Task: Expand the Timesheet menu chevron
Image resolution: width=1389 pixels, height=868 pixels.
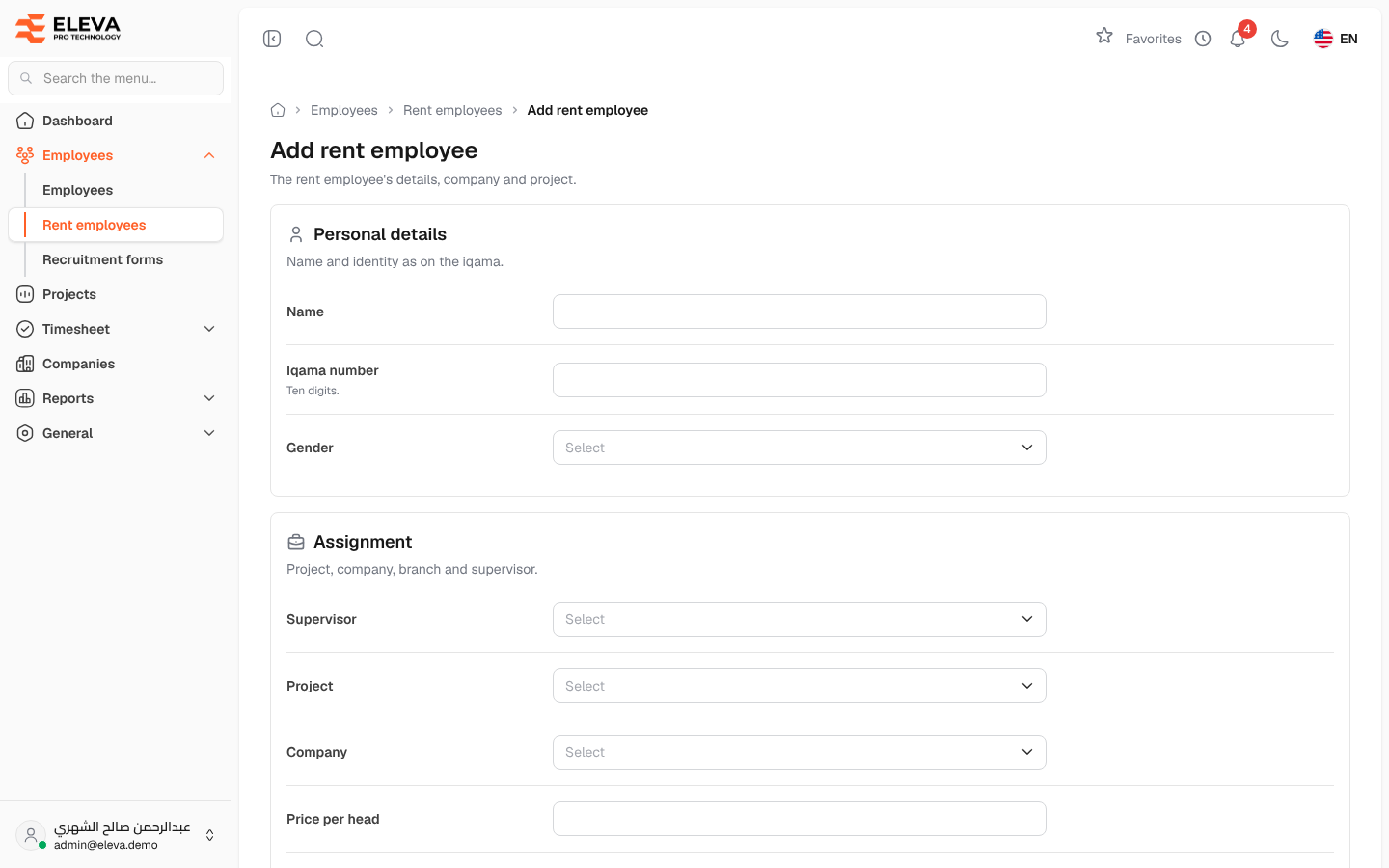Action: (x=209, y=329)
